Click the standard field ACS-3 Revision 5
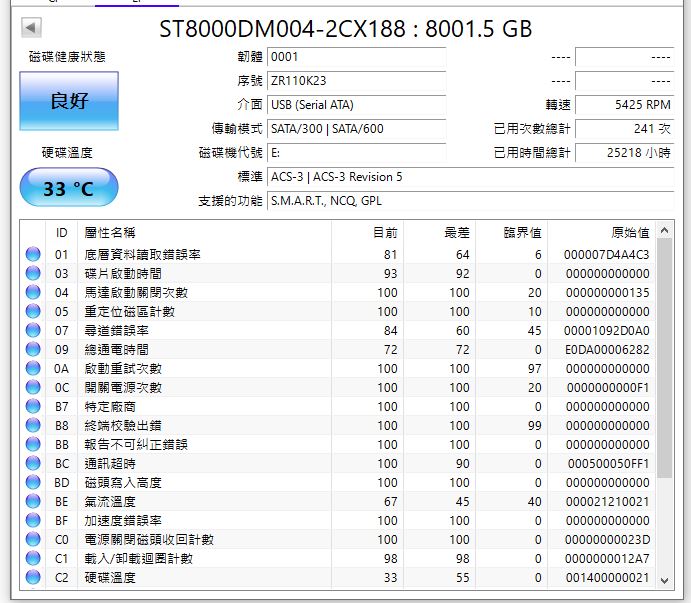 [471, 177]
